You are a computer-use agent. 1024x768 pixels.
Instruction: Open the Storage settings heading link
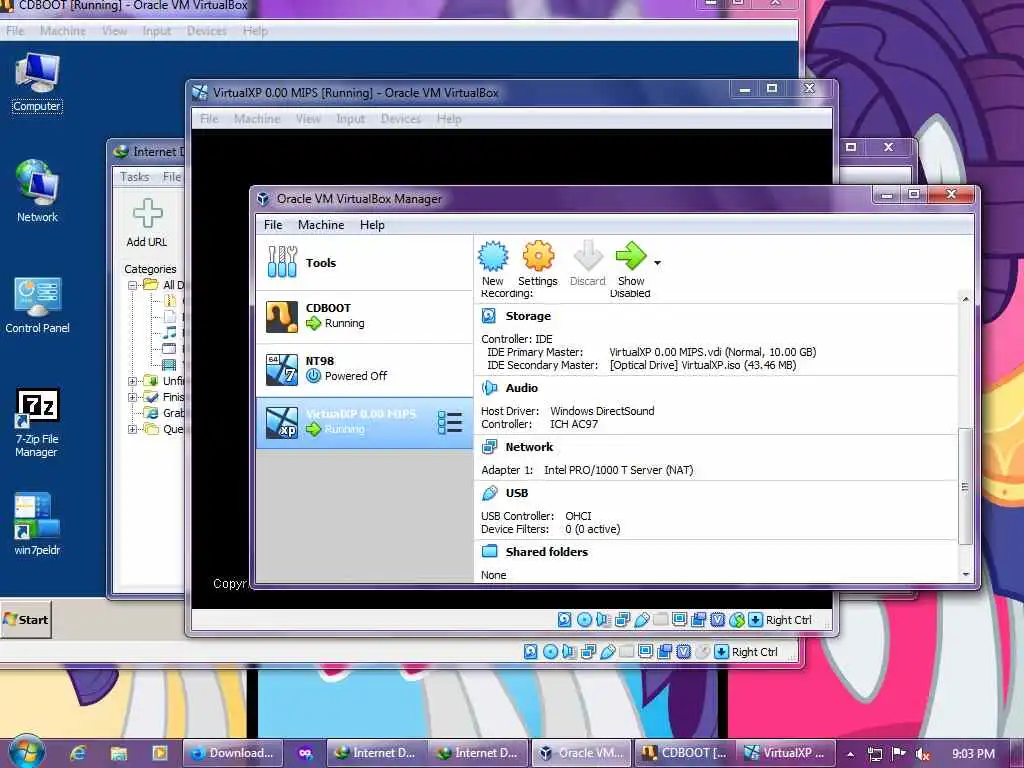click(528, 316)
